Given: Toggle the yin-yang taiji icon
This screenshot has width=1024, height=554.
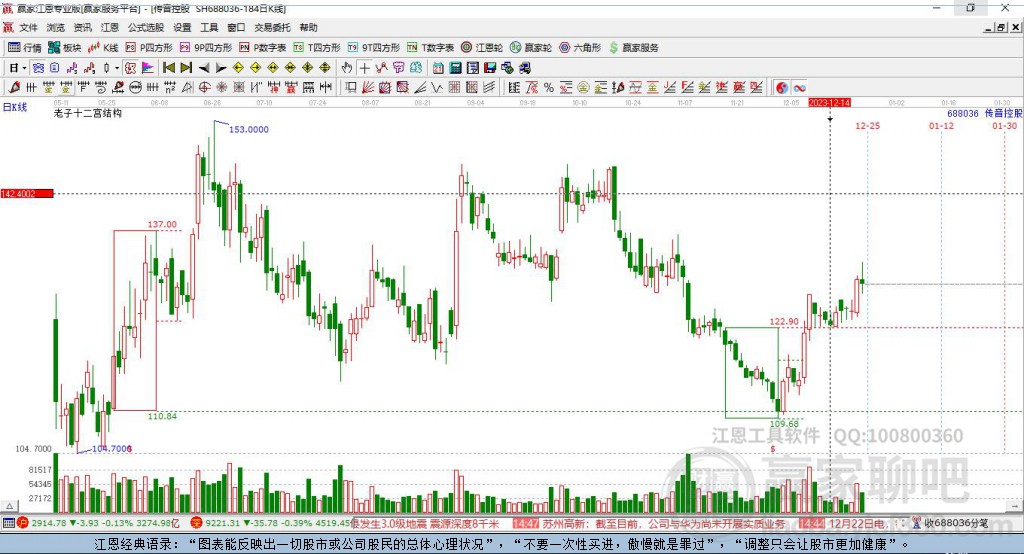Looking at the screenshot, I should 782,88.
